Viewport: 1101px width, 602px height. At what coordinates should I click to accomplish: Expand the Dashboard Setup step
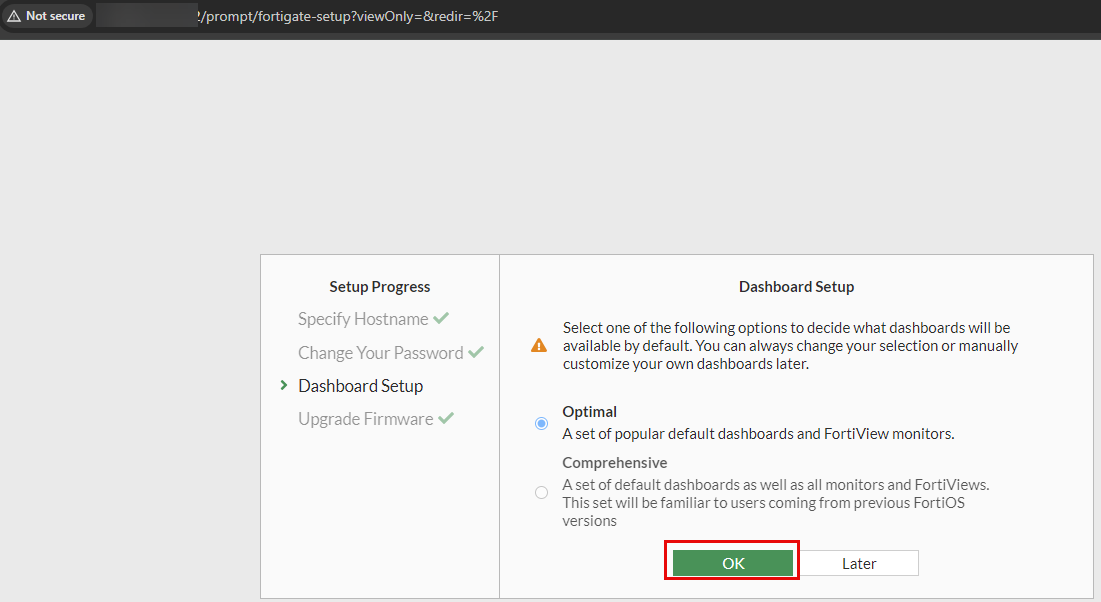tap(360, 385)
